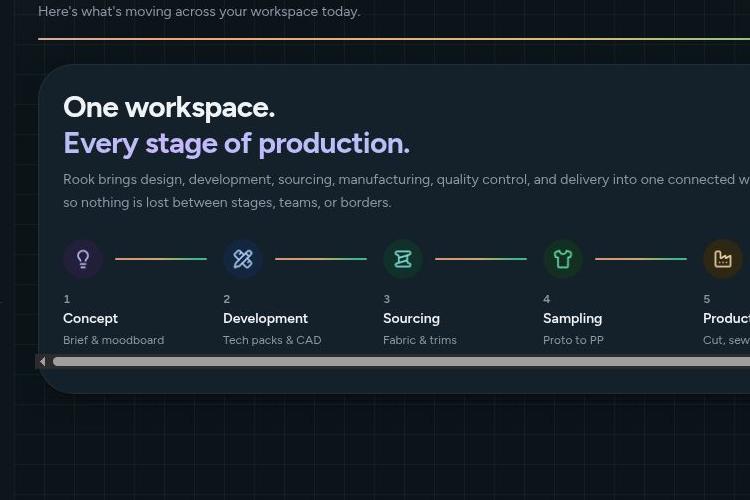This screenshot has height=500, width=750.
Task: Click the Production factory icon
Action: (723, 259)
